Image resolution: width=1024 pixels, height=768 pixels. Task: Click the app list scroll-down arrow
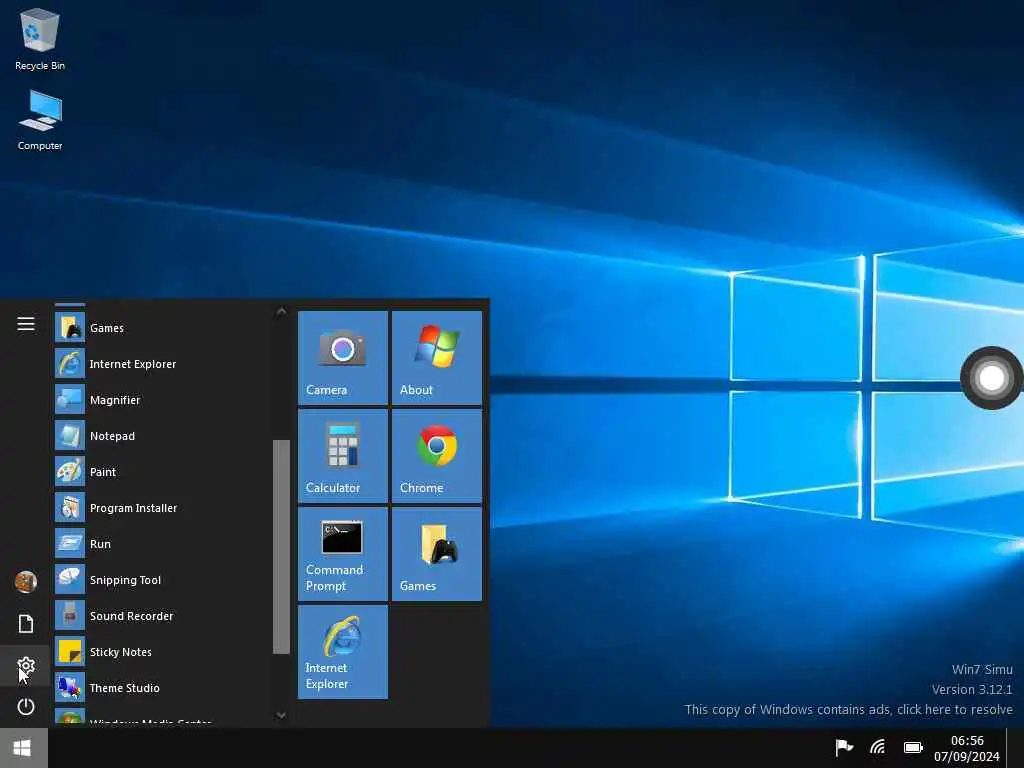pyautogui.click(x=281, y=715)
